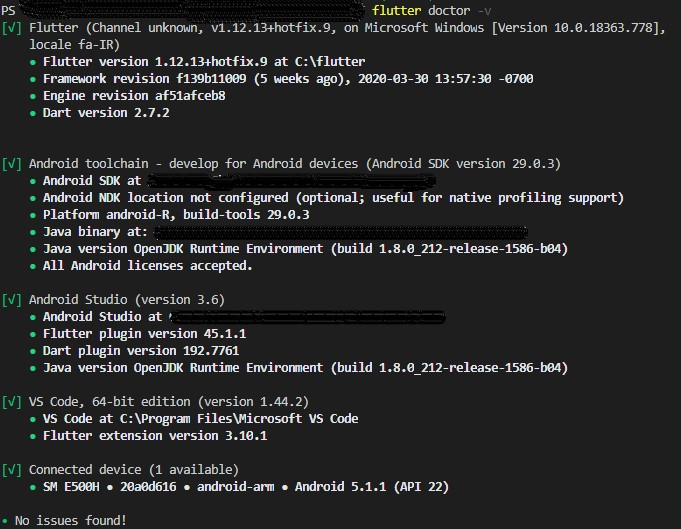
Task: Click the checkmark beside VS Code
Action: coord(12,402)
